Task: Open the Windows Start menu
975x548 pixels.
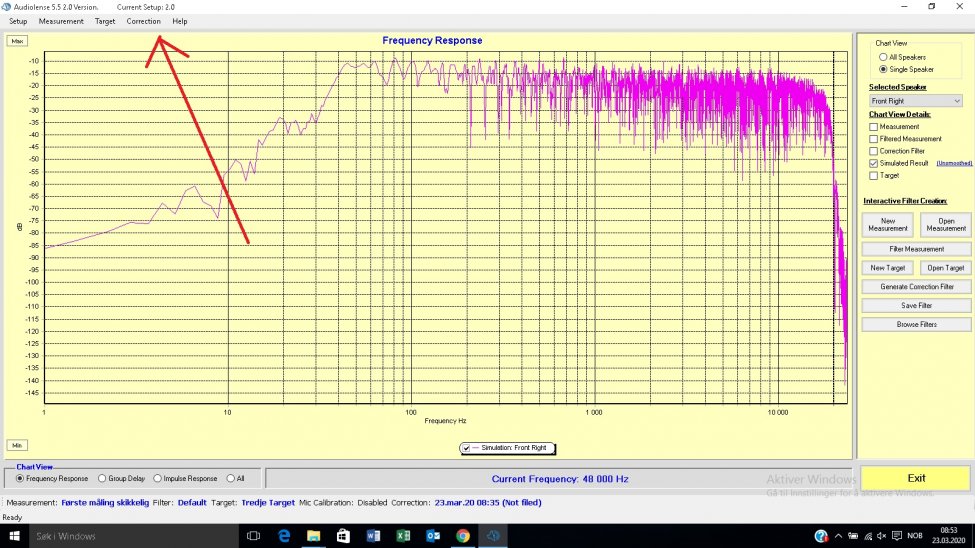Action: pyautogui.click(x=14, y=536)
